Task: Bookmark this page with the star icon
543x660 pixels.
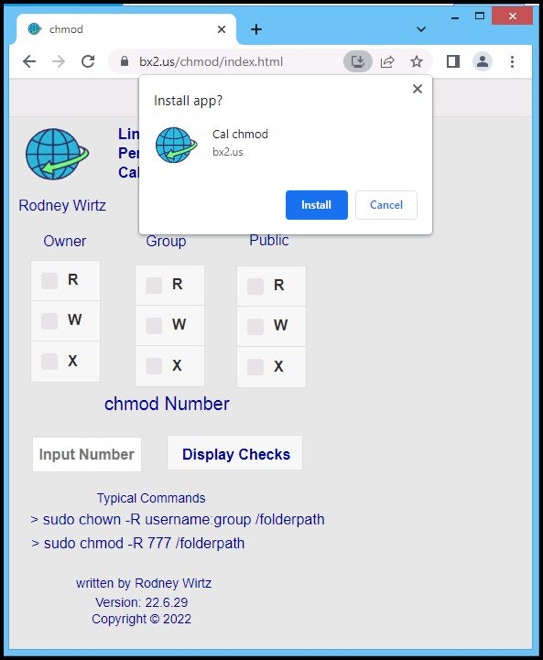Action: pyautogui.click(x=416, y=62)
